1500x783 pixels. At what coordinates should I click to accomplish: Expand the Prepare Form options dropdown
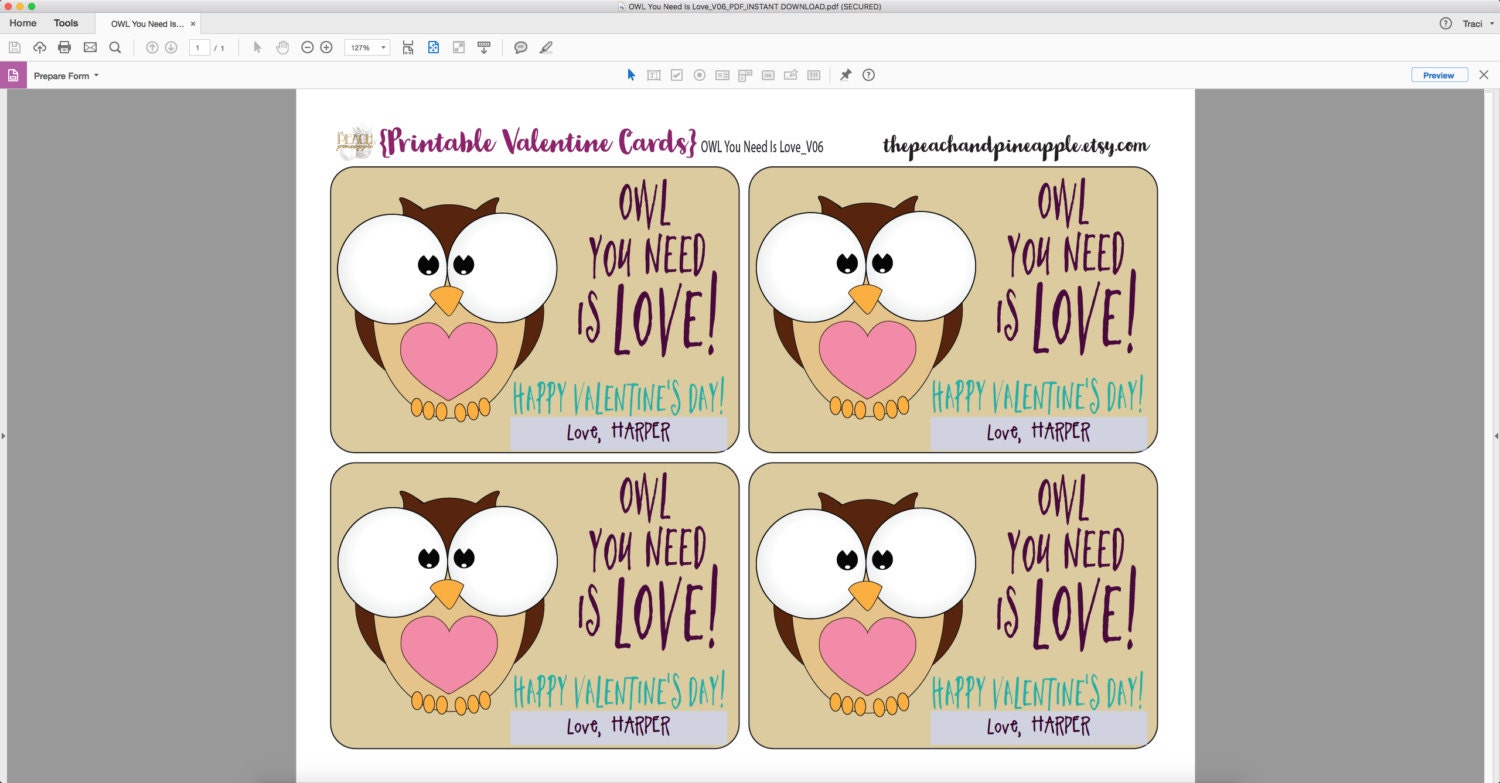[95, 75]
